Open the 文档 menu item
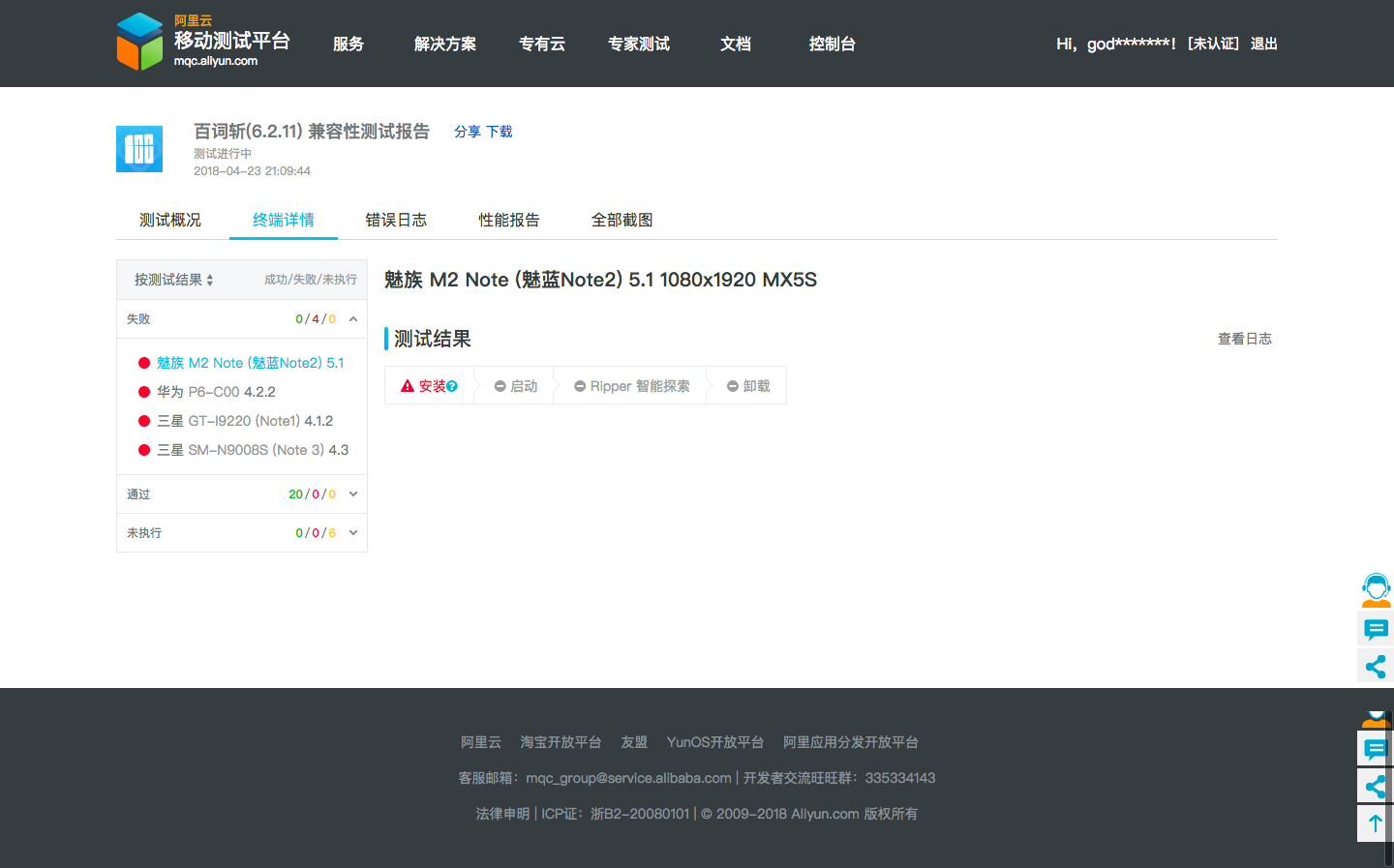Viewport: 1394px width, 868px height. tap(736, 44)
